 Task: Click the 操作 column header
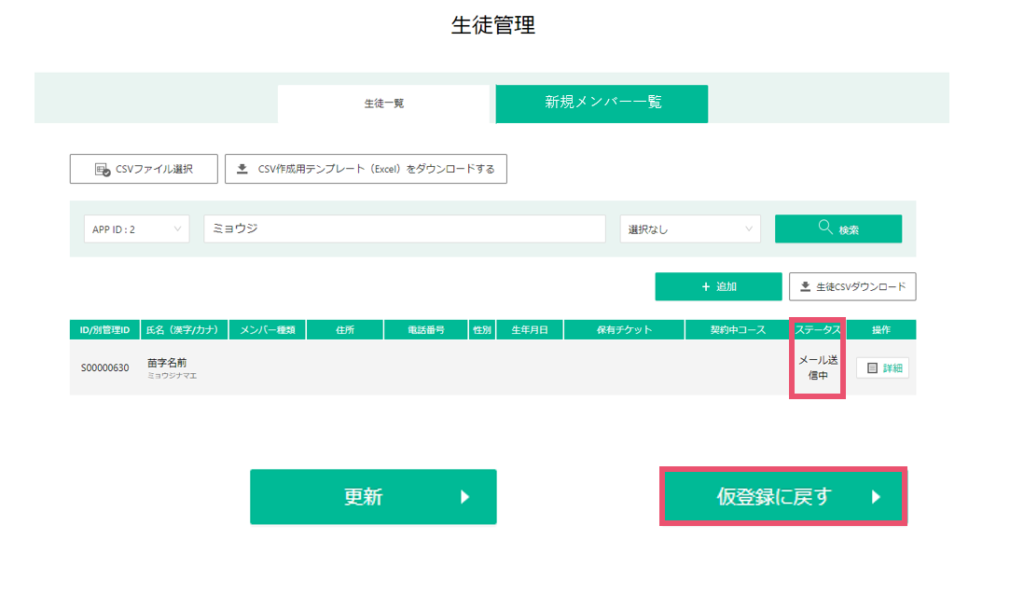click(881, 330)
